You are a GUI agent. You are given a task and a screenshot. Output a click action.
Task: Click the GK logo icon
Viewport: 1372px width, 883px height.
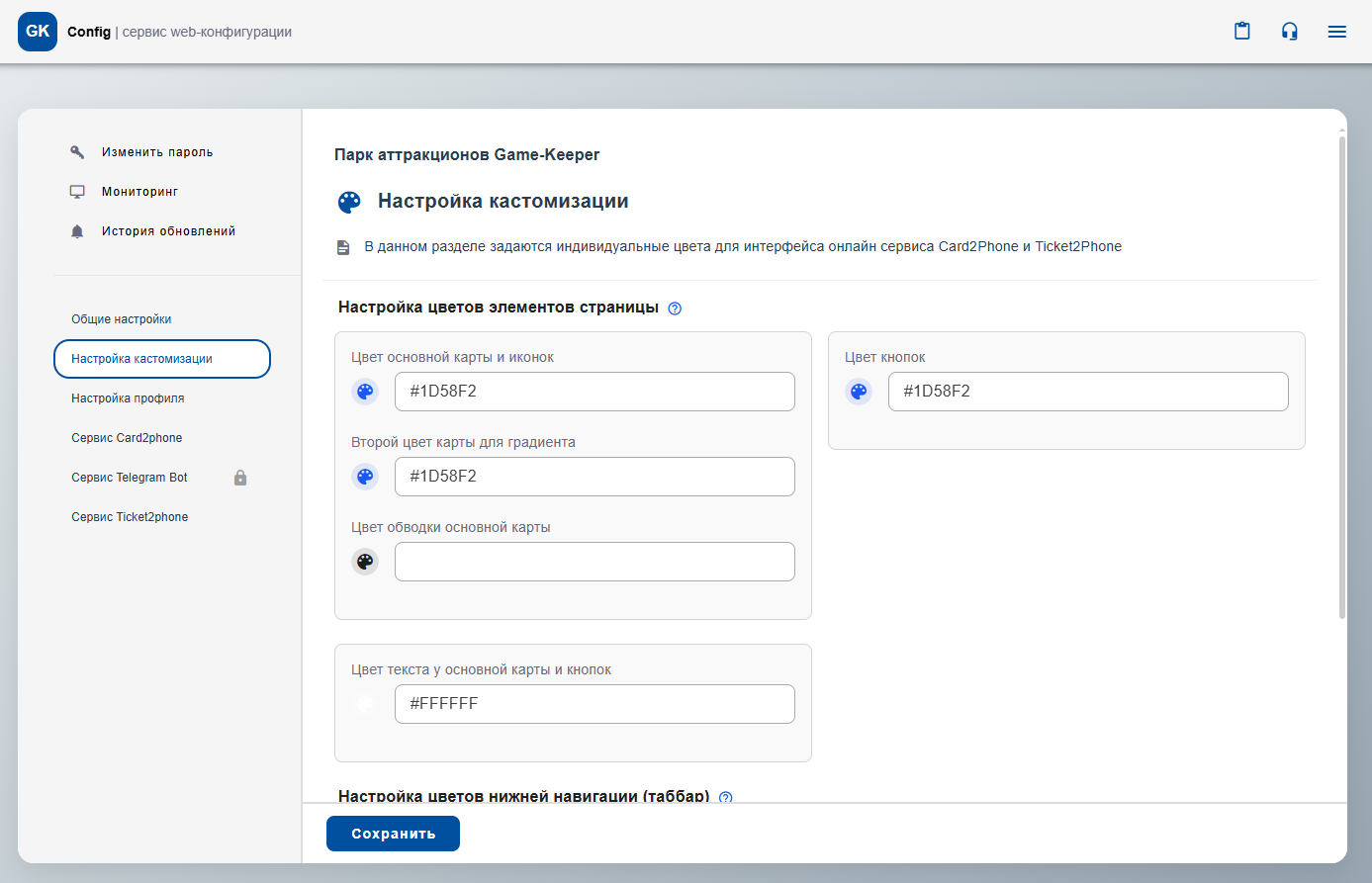38,32
